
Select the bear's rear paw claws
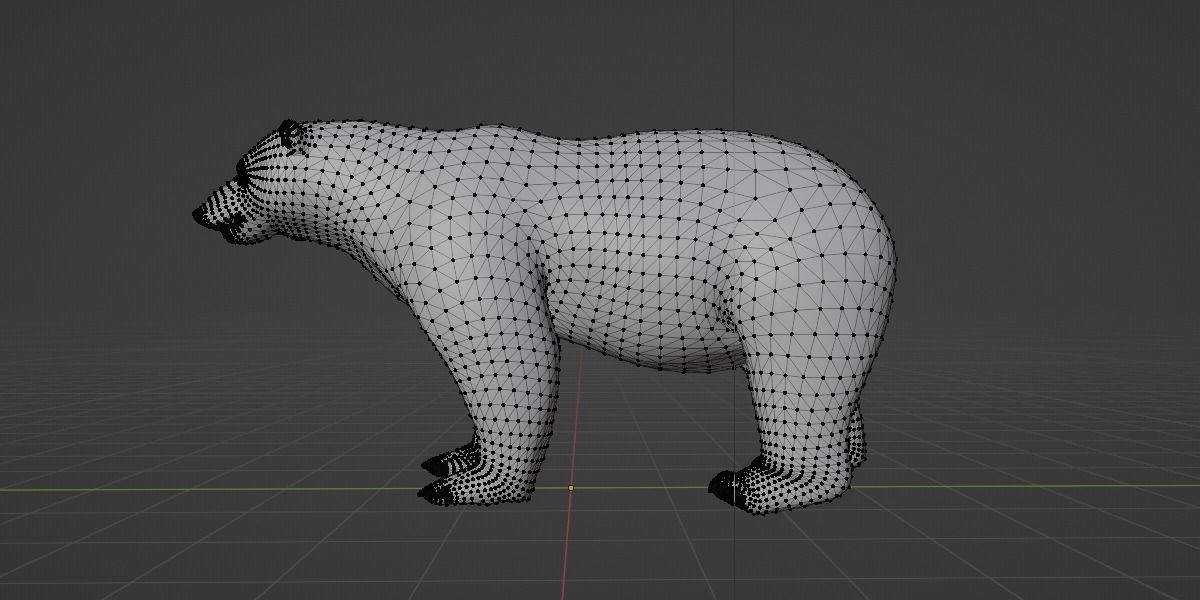[x=725, y=489]
